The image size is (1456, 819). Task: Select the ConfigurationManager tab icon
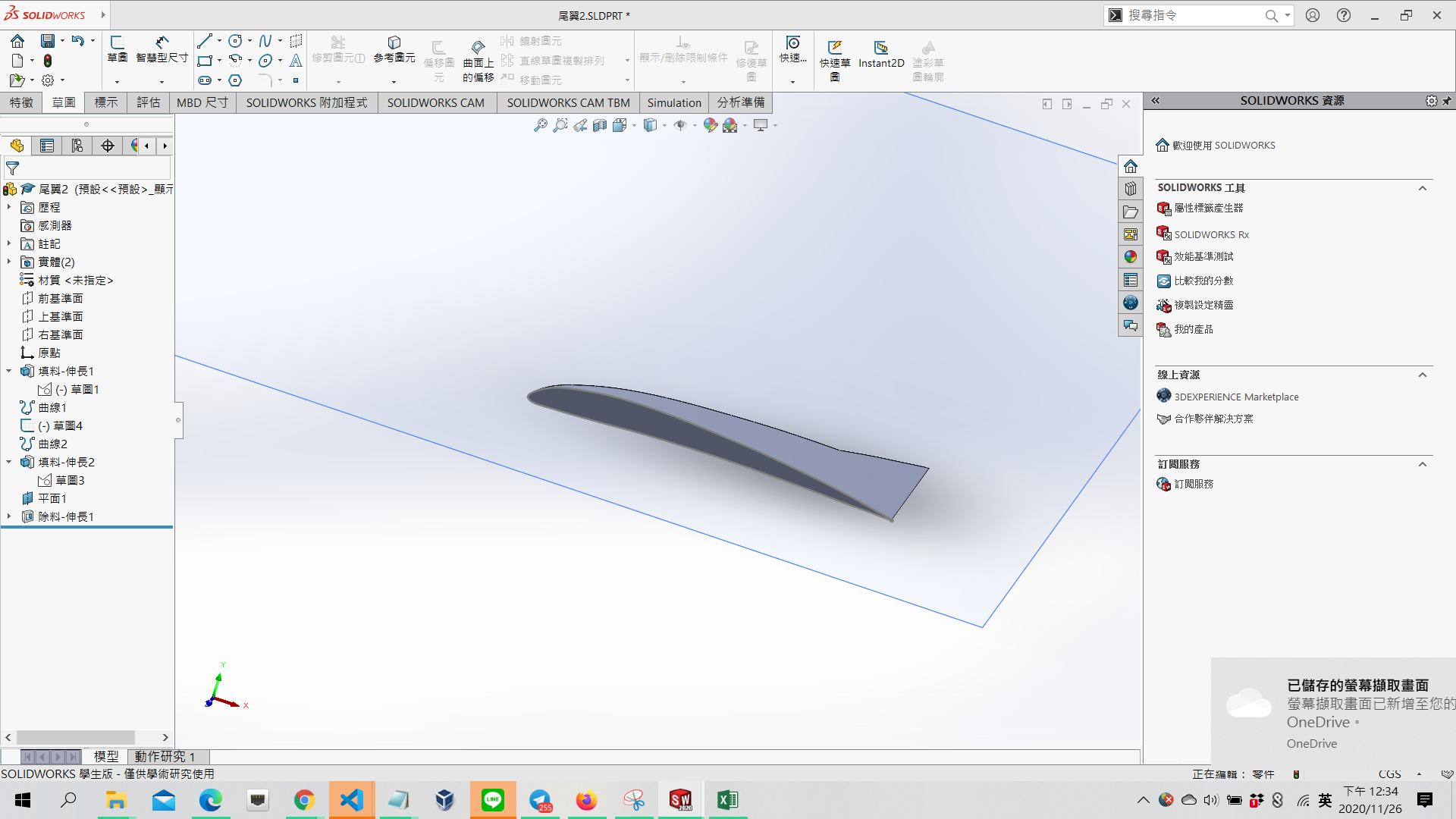tap(77, 146)
